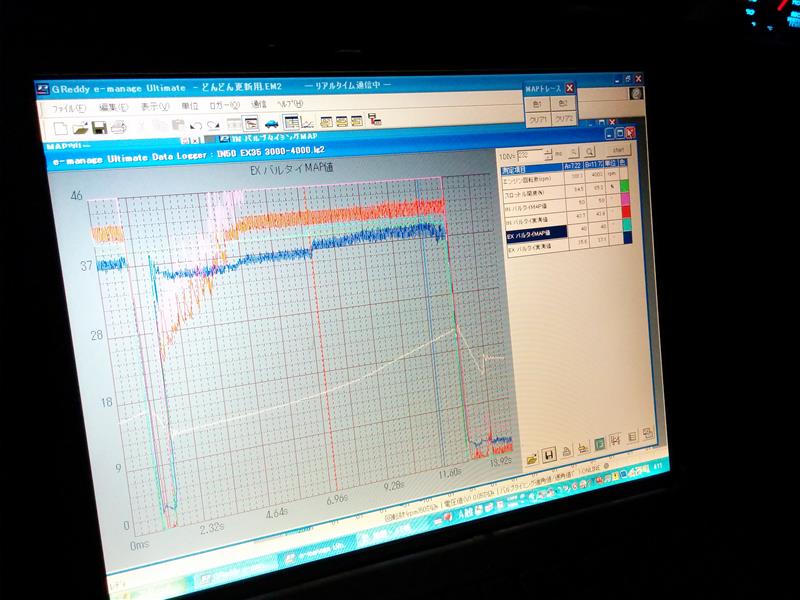Click the list icon in the Data Logger bottom bar

(x=632, y=437)
